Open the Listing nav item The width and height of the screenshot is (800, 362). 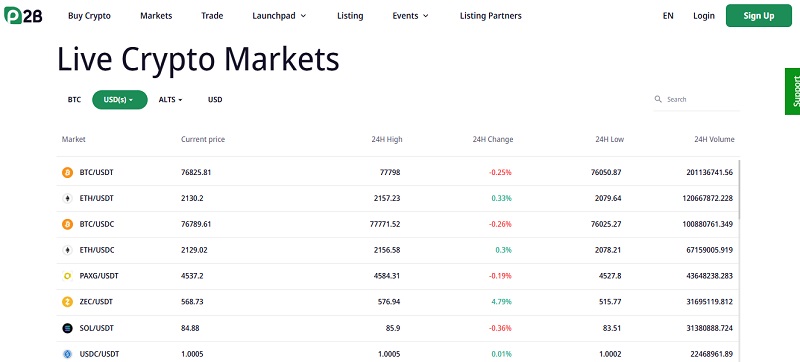(x=350, y=16)
